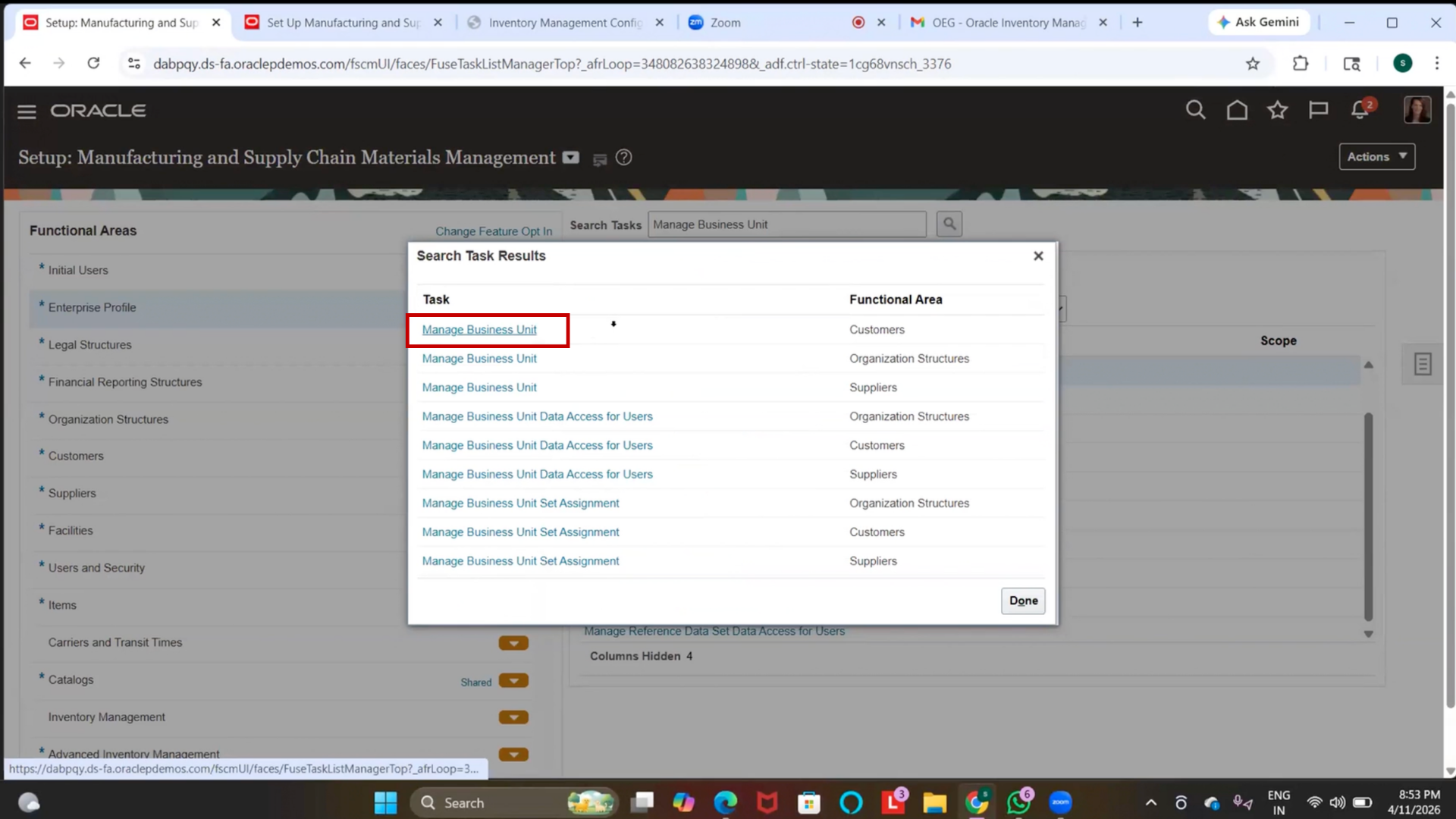This screenshot has width=1456, height=819.
Task: Select Users and Security functional area
Action: (x=96, y=568)
